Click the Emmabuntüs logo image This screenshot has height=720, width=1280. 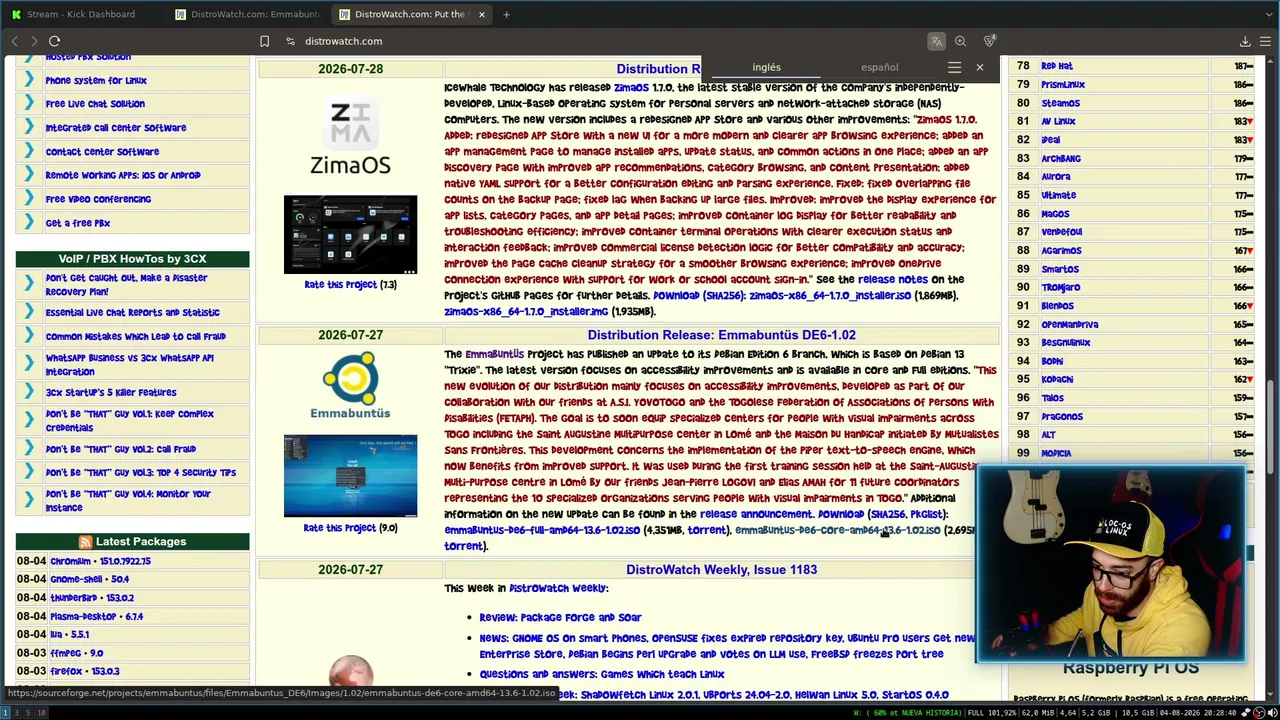pyautogui.click(x=350, y=384)
